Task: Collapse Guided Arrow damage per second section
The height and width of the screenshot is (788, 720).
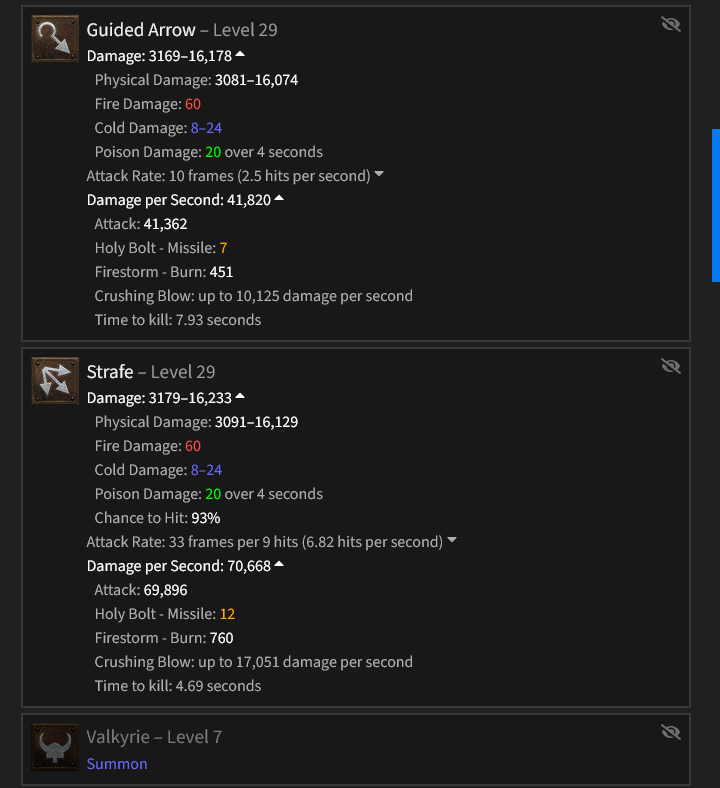Action: click(279, 198)
